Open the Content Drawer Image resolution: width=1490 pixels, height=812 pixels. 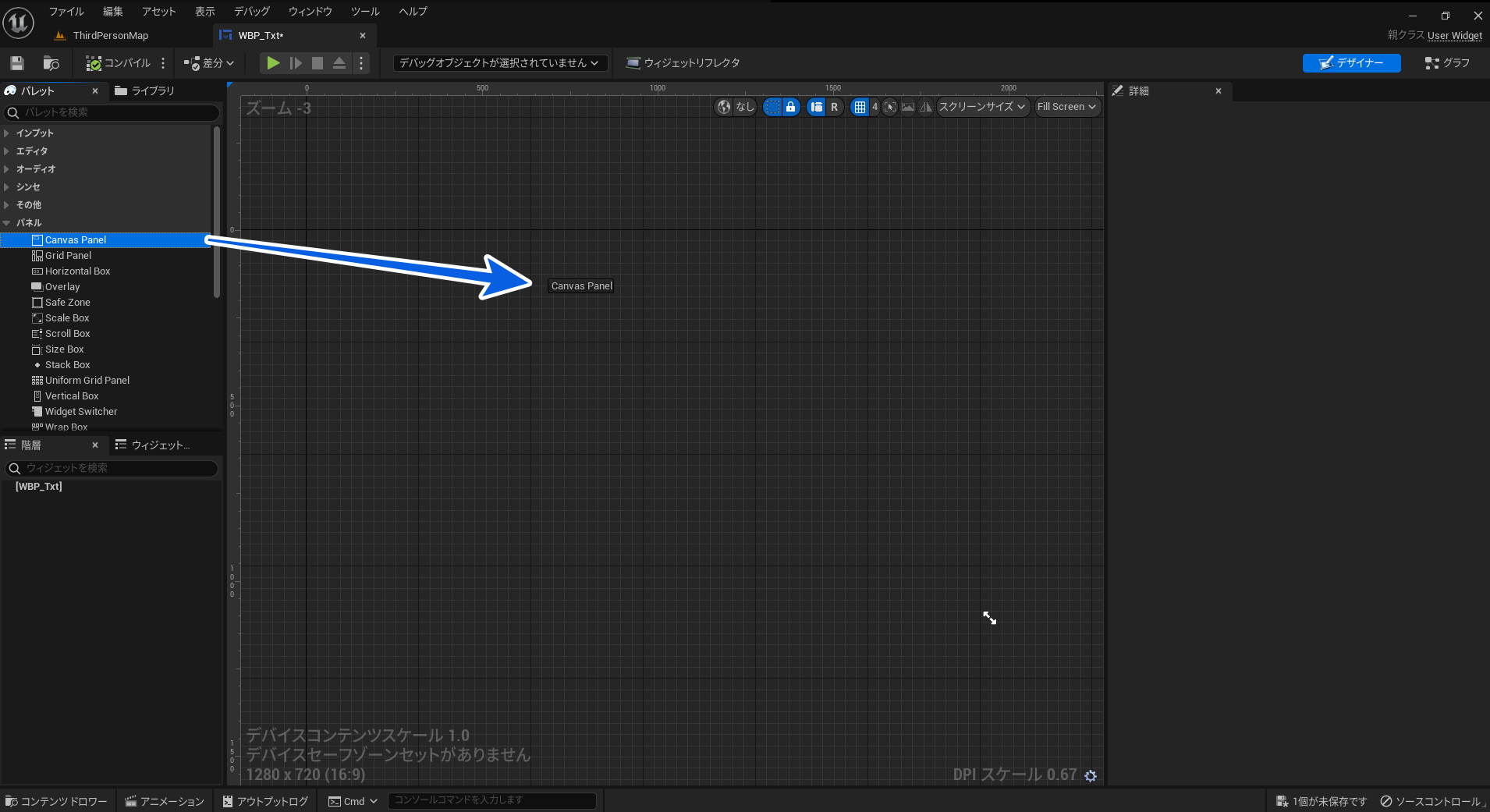coord(56,801)
